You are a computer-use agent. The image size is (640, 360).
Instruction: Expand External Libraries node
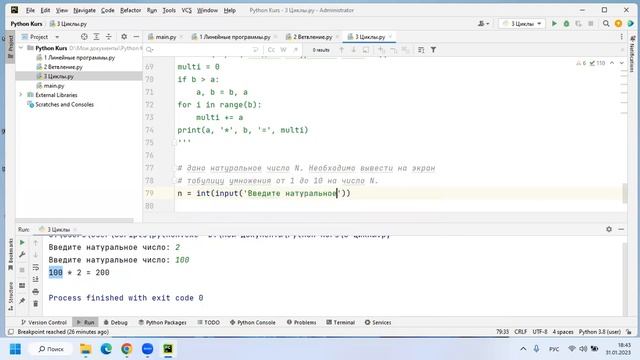21,95
